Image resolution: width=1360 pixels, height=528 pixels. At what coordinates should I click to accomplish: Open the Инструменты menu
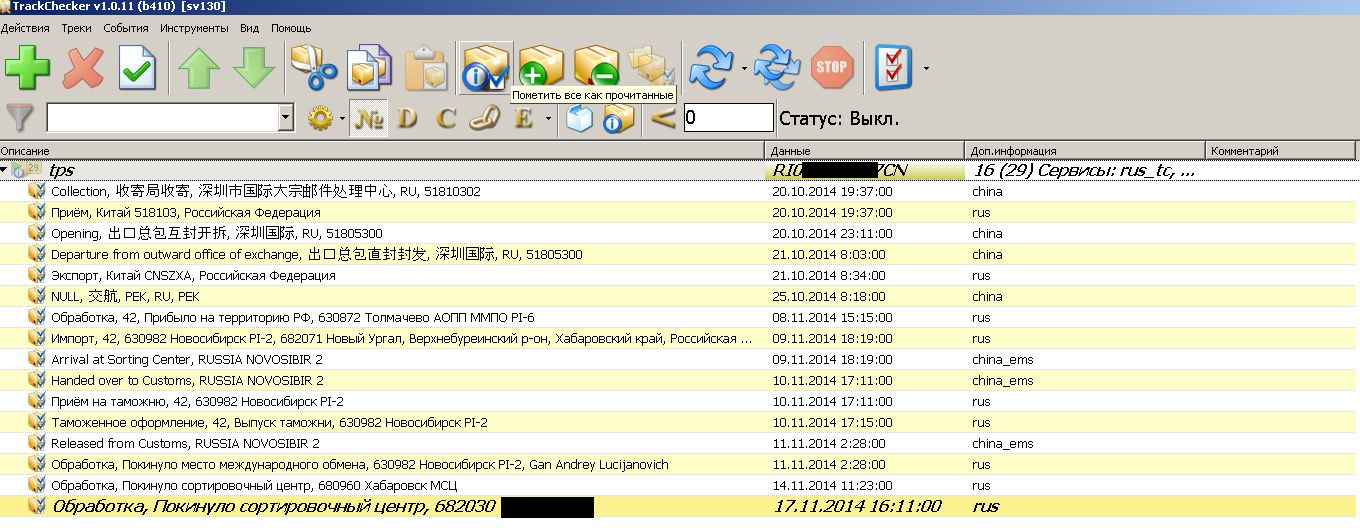pyautogui.click(x=194, y=28)
